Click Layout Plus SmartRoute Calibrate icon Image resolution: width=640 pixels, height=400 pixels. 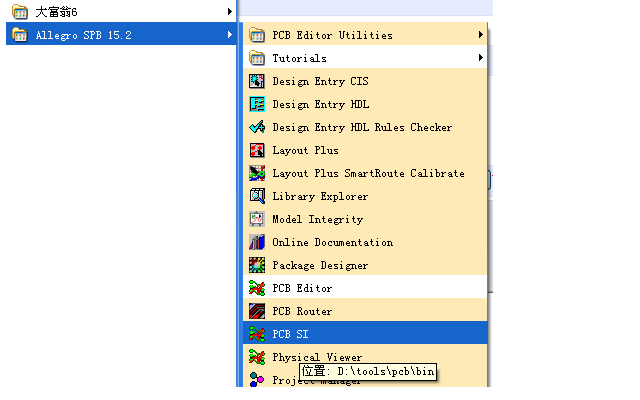(x=257, y=173)
